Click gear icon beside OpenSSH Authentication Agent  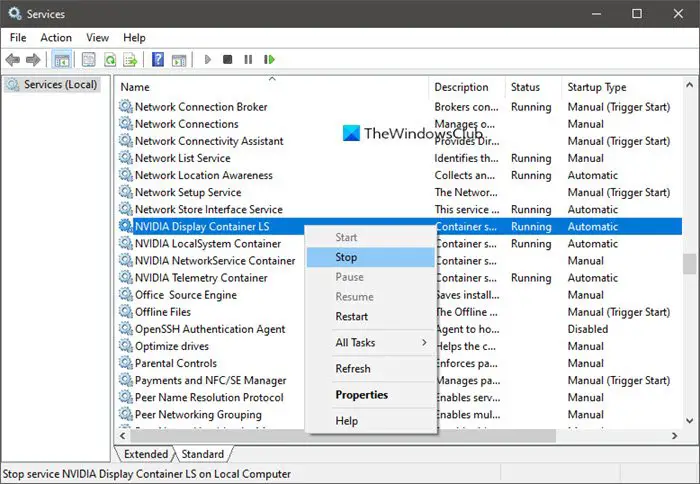click(x=125, y=329)
